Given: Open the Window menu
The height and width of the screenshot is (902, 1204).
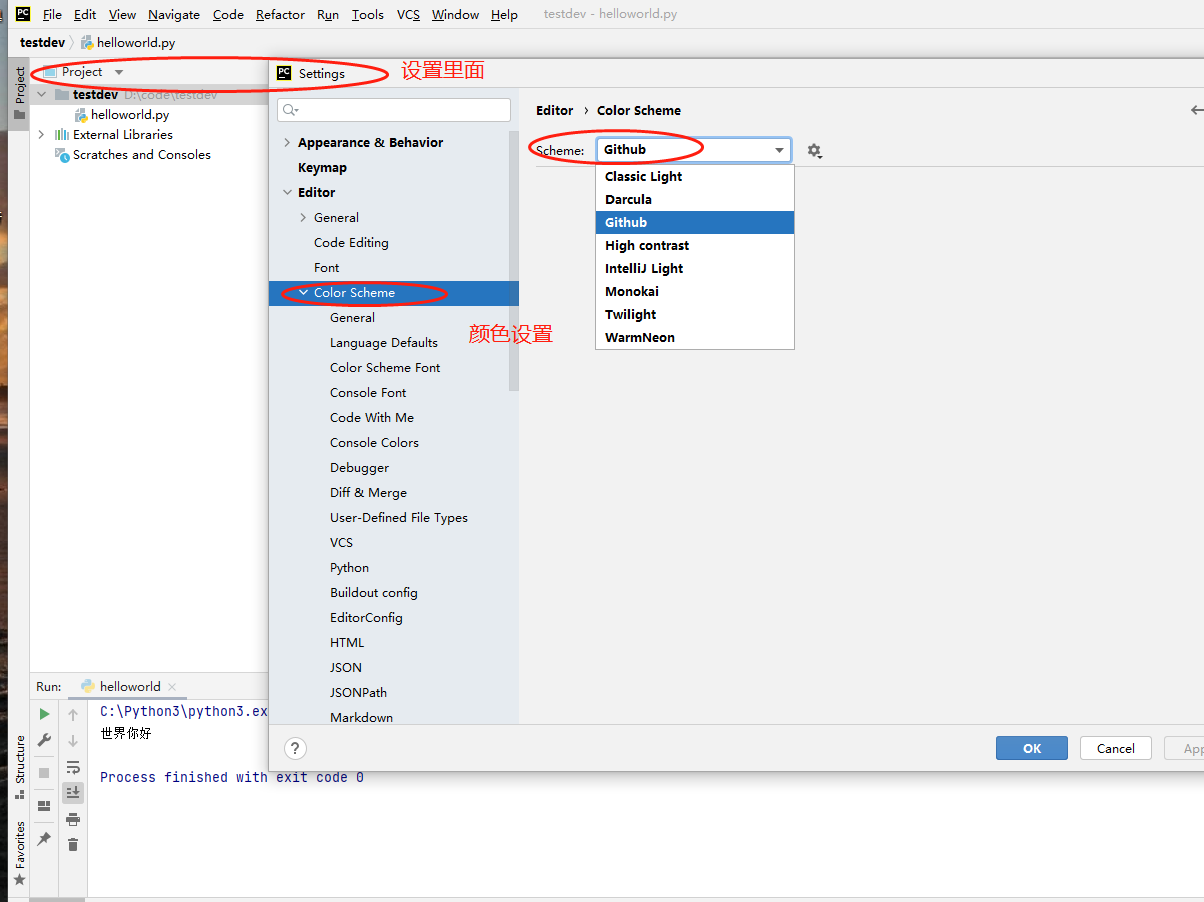Looking at the screenshot, I should pos(455,14).
